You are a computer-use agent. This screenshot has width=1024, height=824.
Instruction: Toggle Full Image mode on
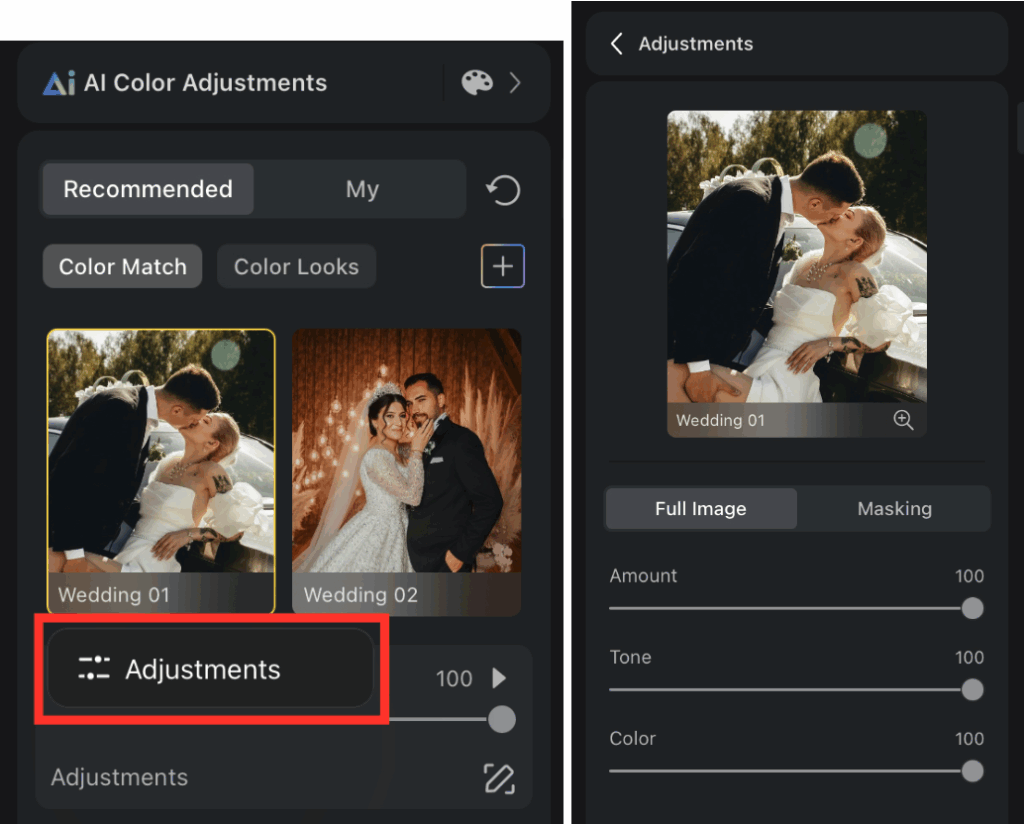tap(700, 508)
